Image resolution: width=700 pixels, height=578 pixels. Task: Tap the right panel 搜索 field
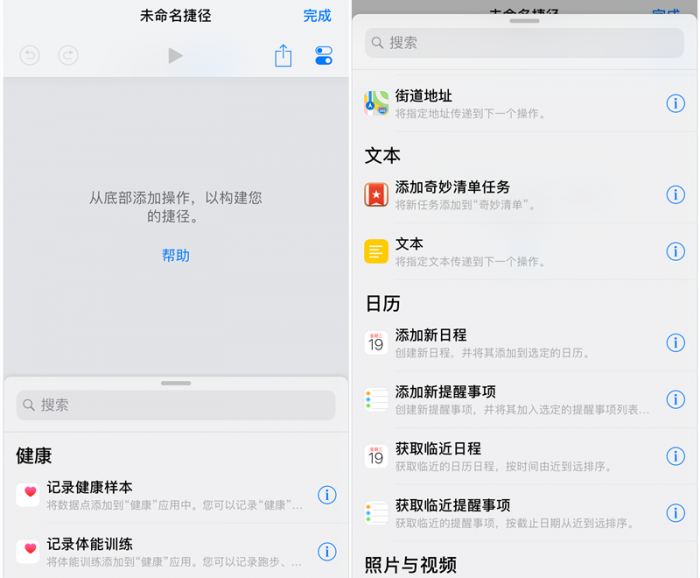click(x=524, y=43)
